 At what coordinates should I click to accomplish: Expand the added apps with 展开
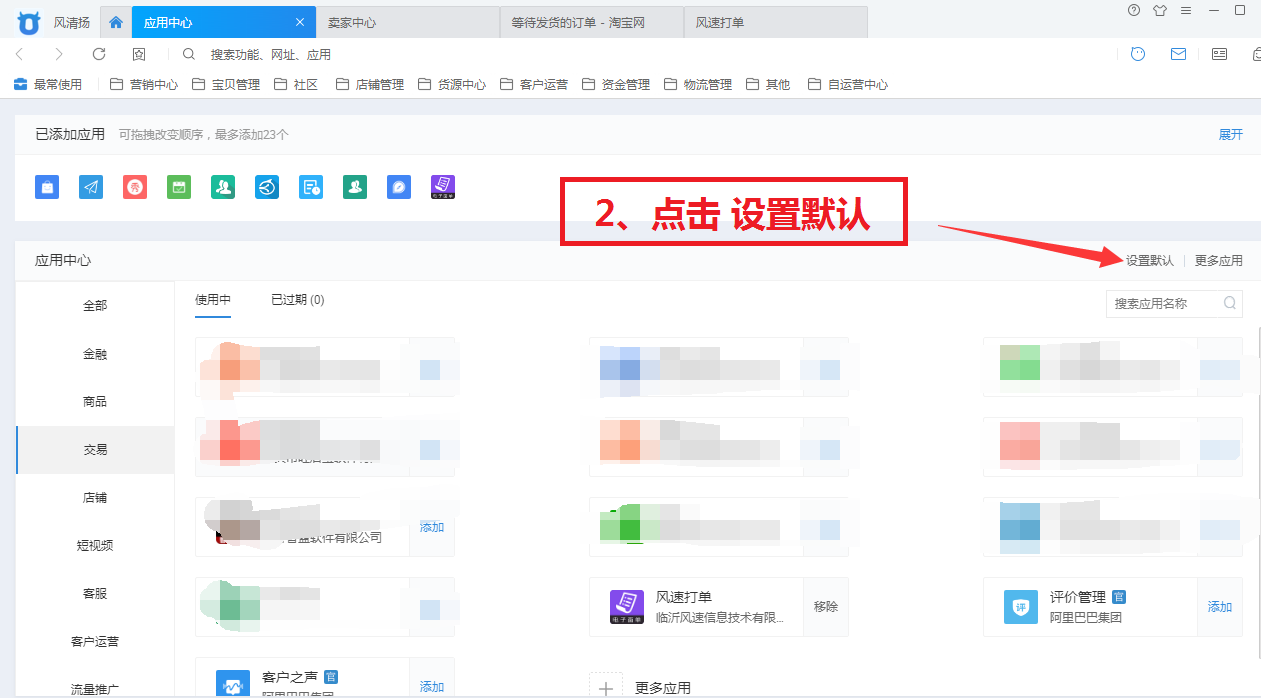(1230, 135)
